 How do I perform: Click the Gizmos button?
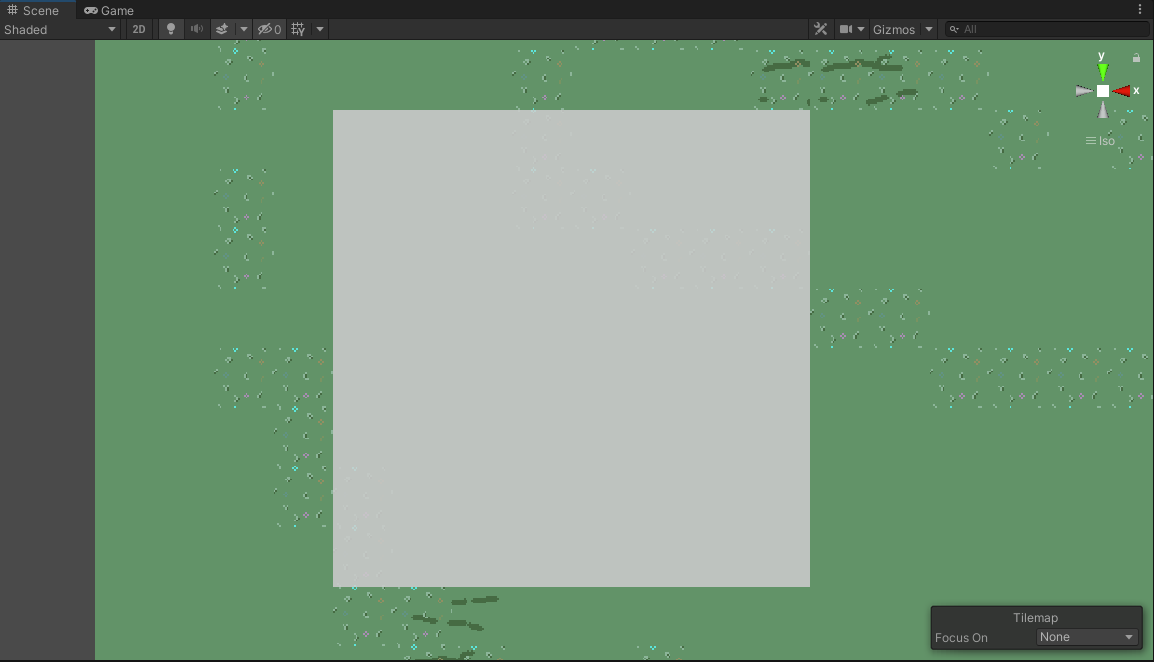click(x=894, y=29)
